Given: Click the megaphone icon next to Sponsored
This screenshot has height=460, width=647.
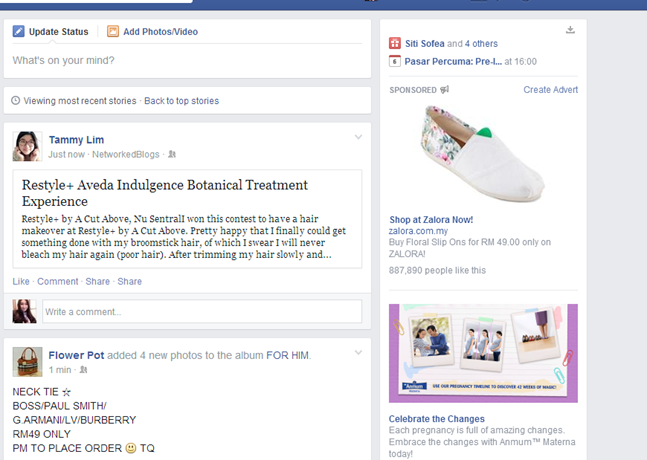Looking at the screenshot, I should click(444, 90).
